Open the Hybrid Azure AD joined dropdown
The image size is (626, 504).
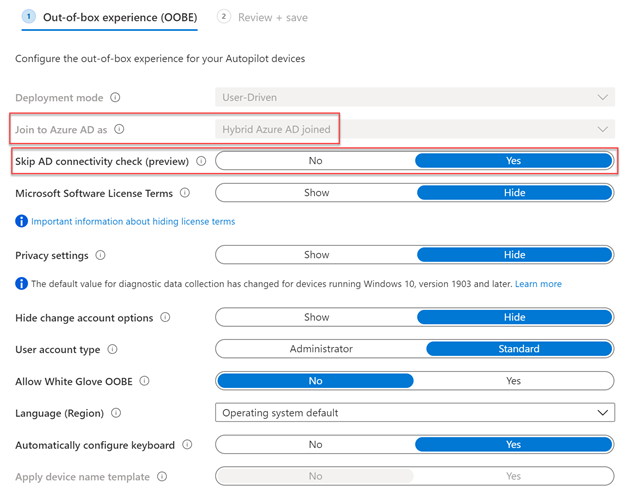click(x=415, y=129)
